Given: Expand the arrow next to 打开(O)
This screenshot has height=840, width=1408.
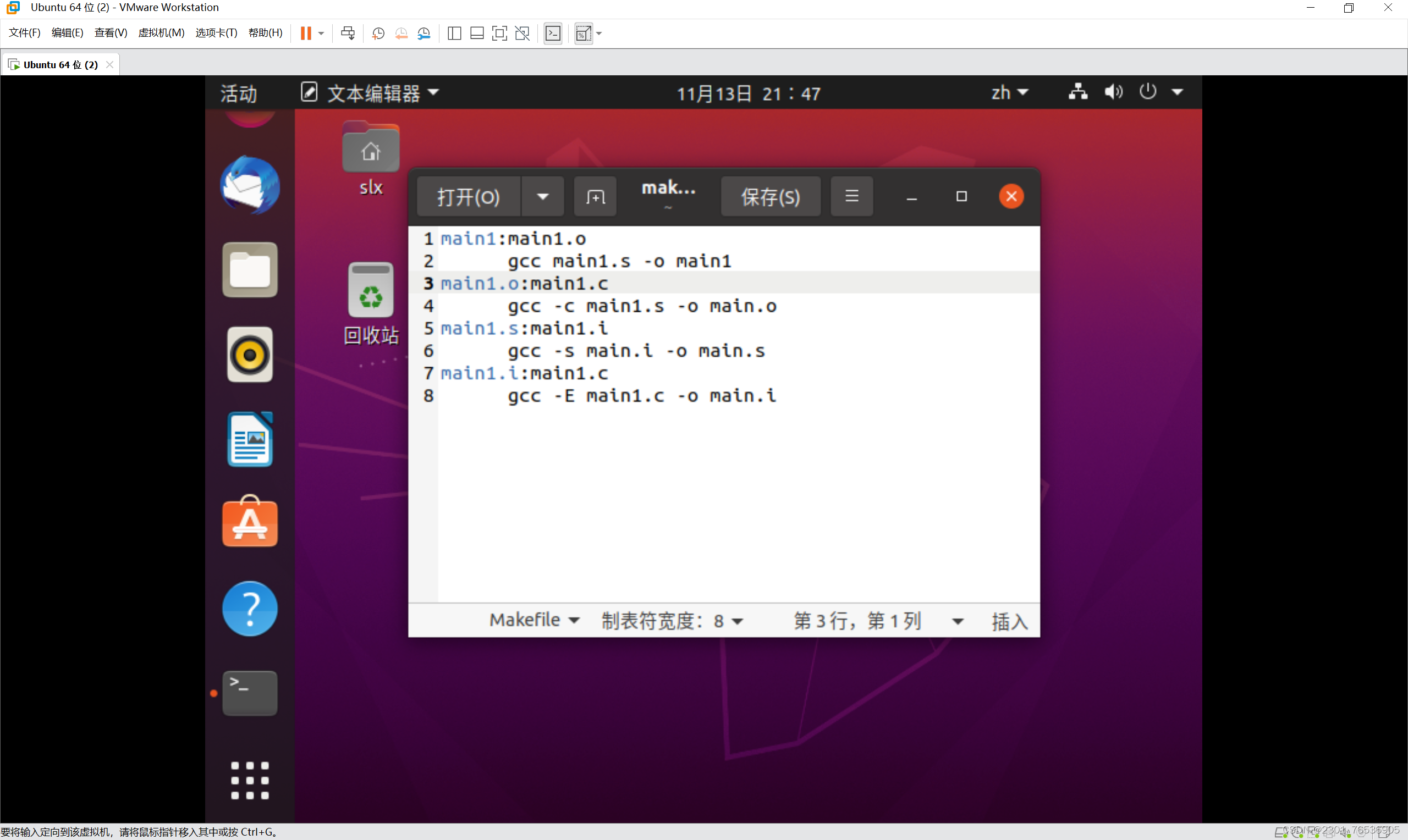Looking at the screenshot, I should pos(542,196).
